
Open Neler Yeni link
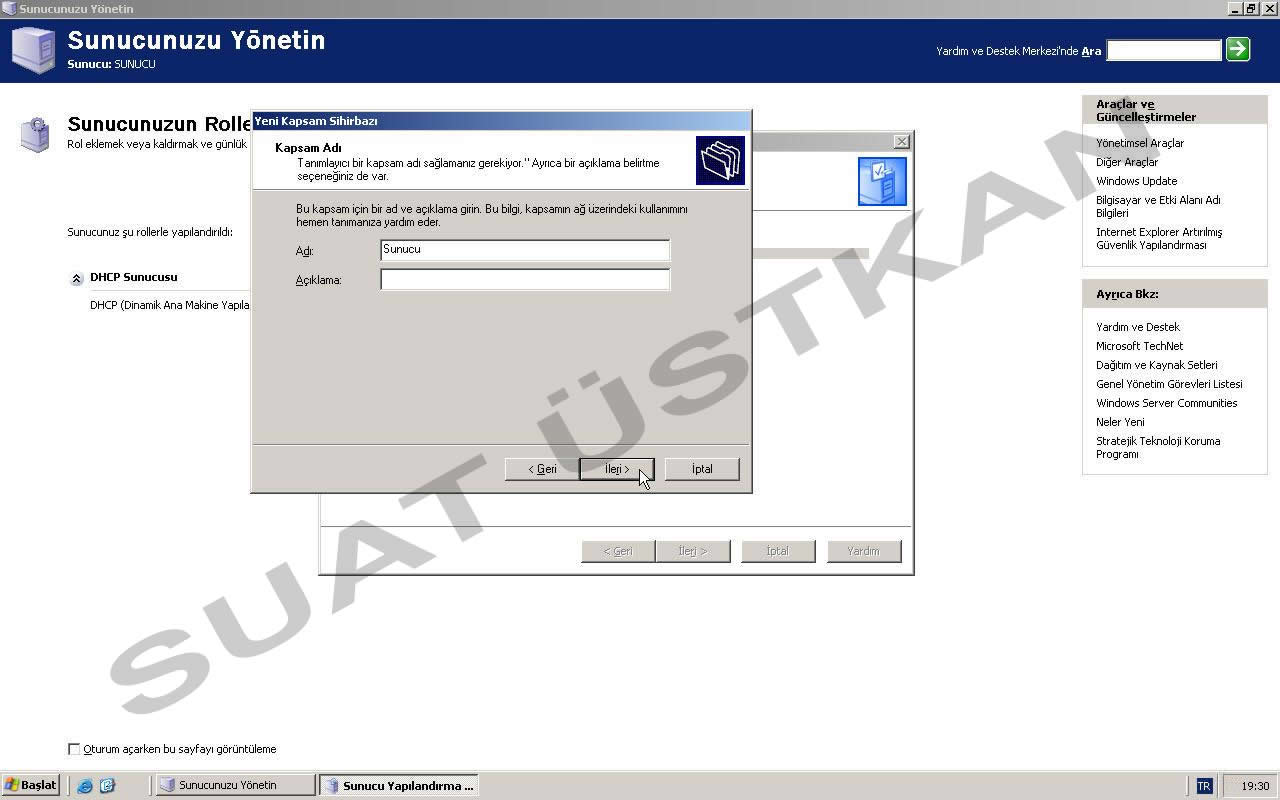click(1120, 422)
